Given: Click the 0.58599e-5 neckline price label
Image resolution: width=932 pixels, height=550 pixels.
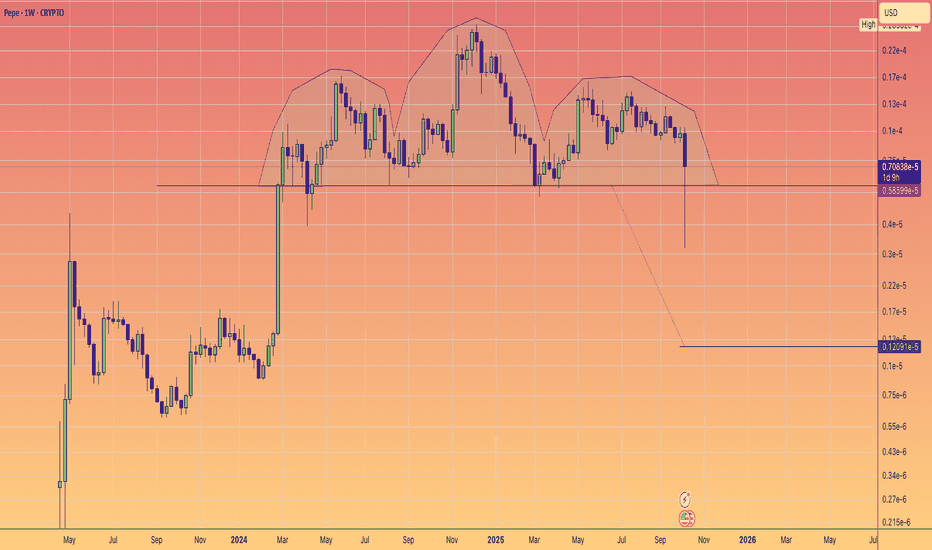Looking at the screenshot, I should [899, 190].
